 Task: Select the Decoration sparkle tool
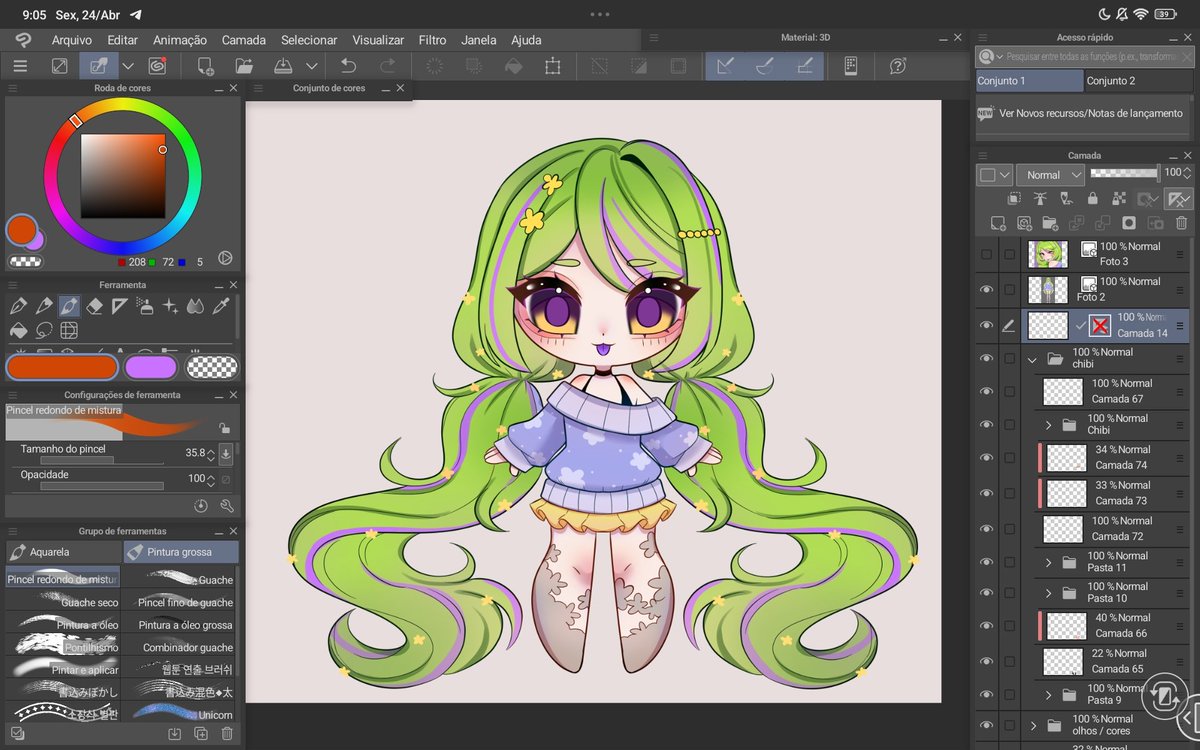[171, 306]
